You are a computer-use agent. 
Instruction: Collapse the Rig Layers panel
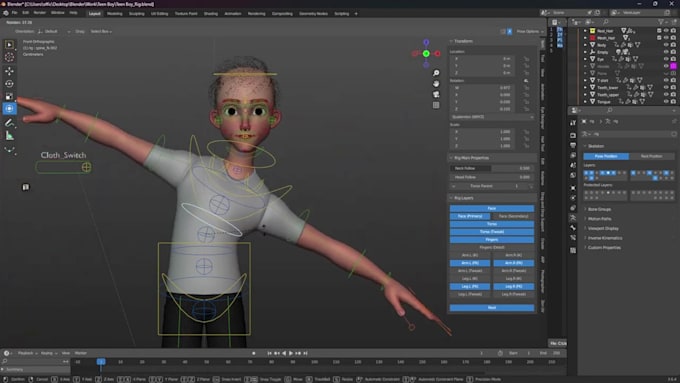click(x=451, y=198)
